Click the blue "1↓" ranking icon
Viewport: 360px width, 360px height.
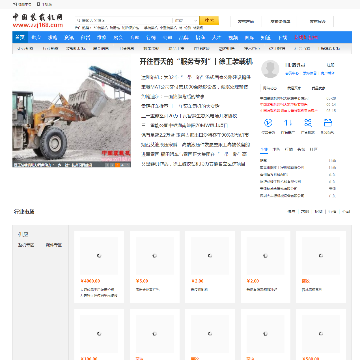pos(288,123)
